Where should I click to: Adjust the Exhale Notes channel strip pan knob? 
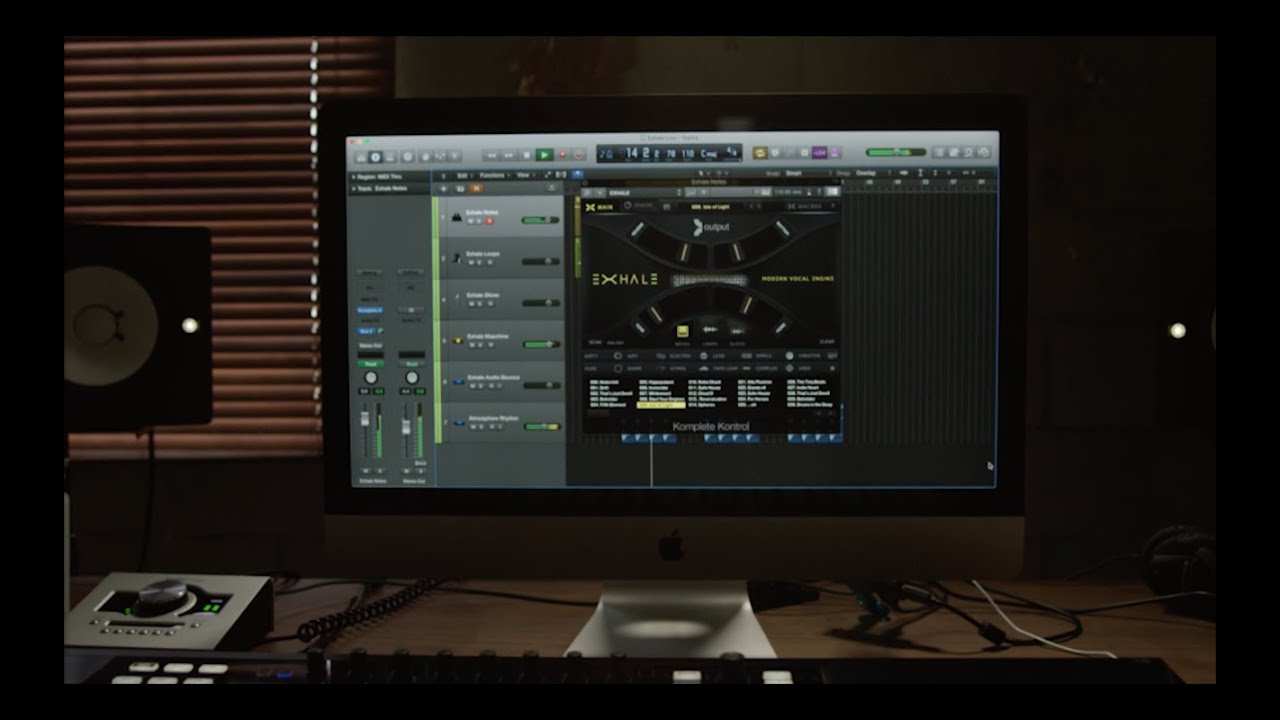coord(371,378)
